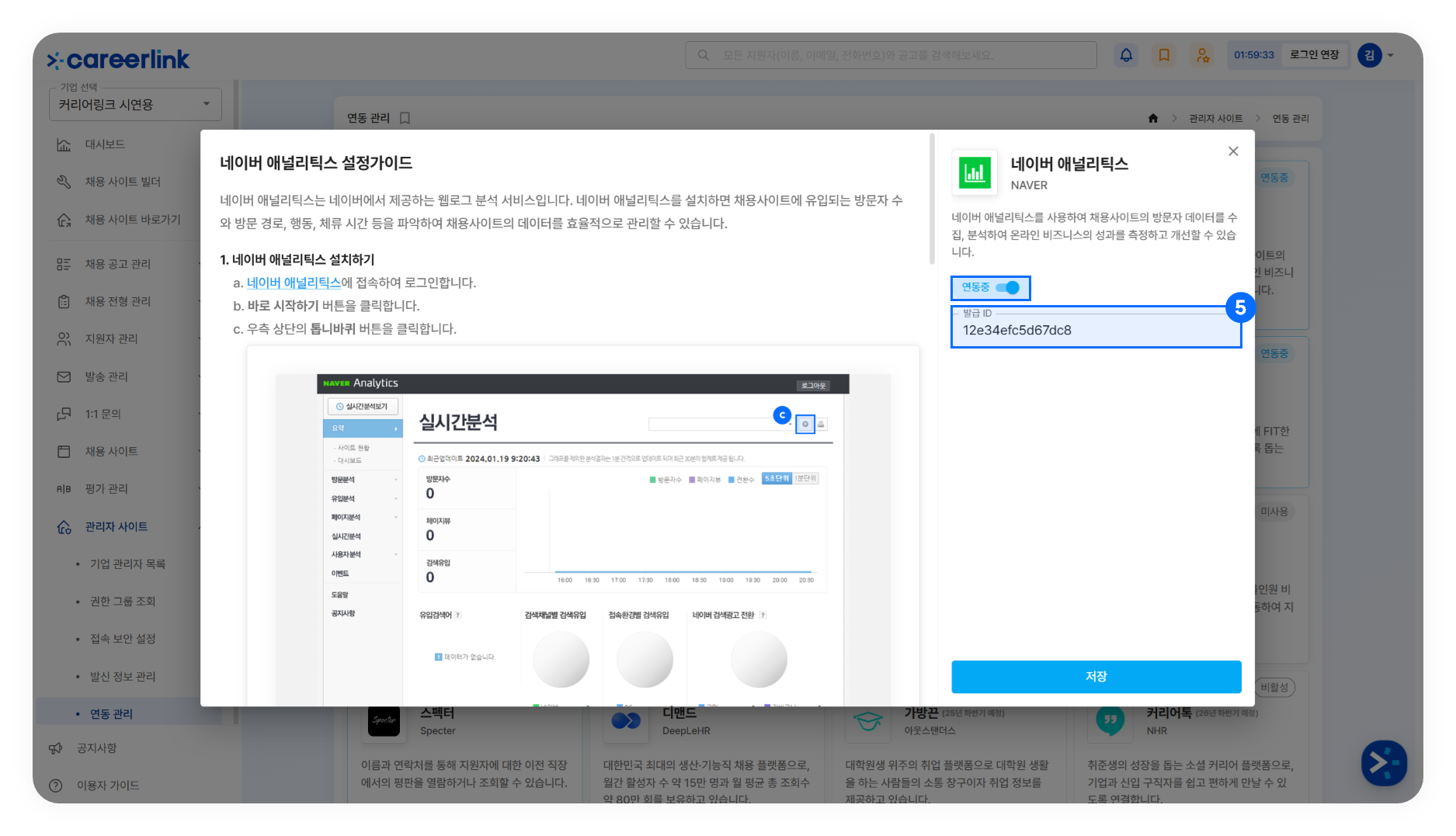Expand 평가 관리 menu

pyautogui.click(x=107, y=488)
